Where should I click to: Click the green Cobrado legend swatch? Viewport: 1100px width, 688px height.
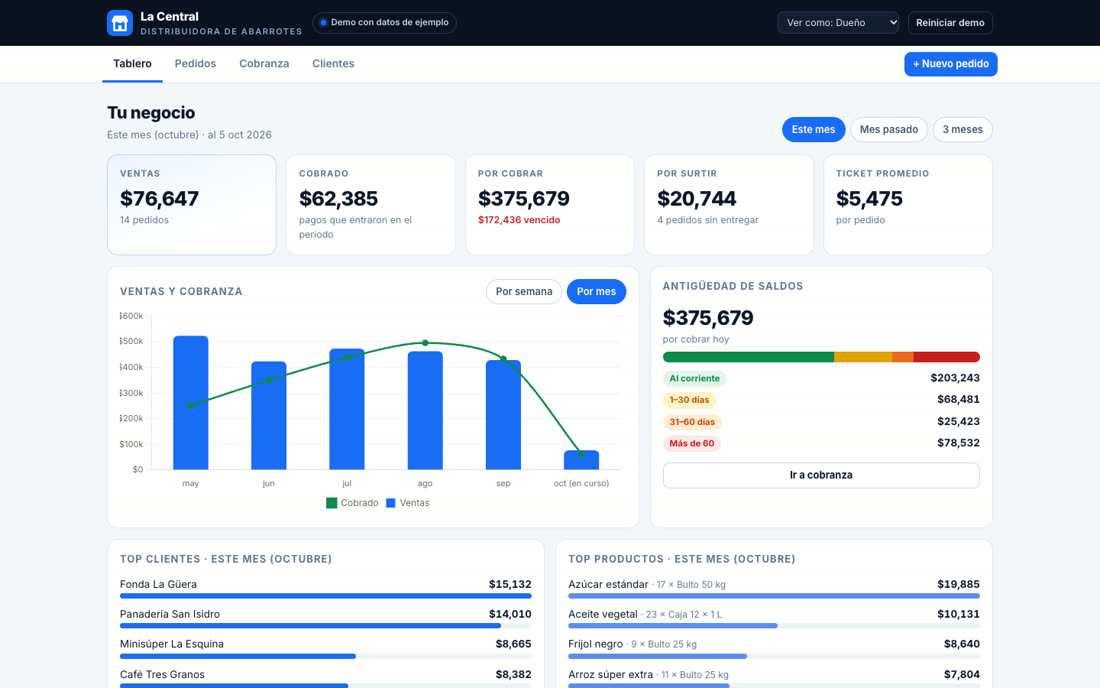tap(332, 503)
